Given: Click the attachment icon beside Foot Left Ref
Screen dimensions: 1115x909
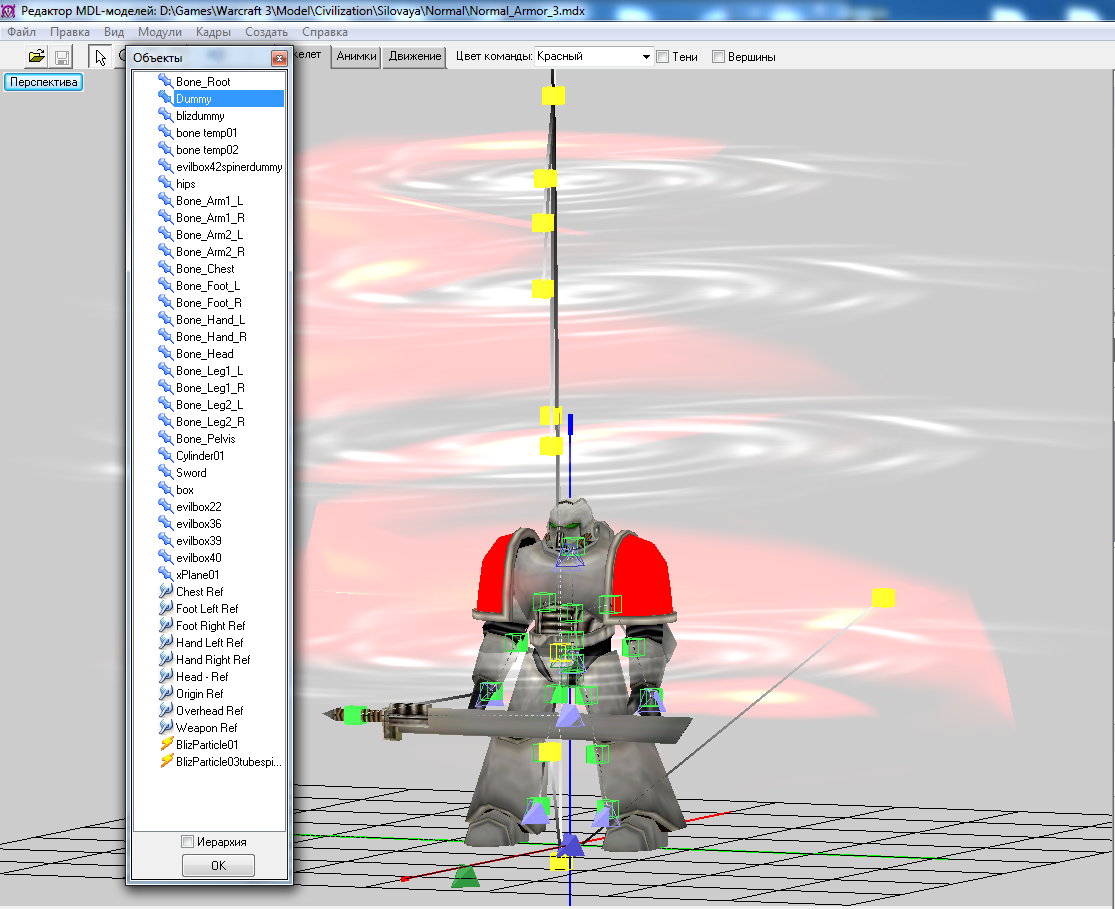Looking at the screenshot, I should [166, 608].
